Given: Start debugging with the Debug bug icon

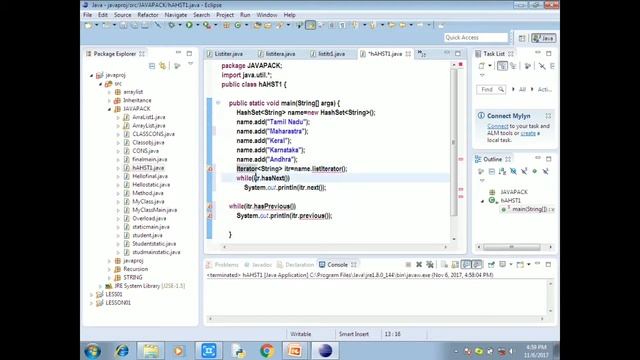Looking at the screenshot, I should click(172, 25).
